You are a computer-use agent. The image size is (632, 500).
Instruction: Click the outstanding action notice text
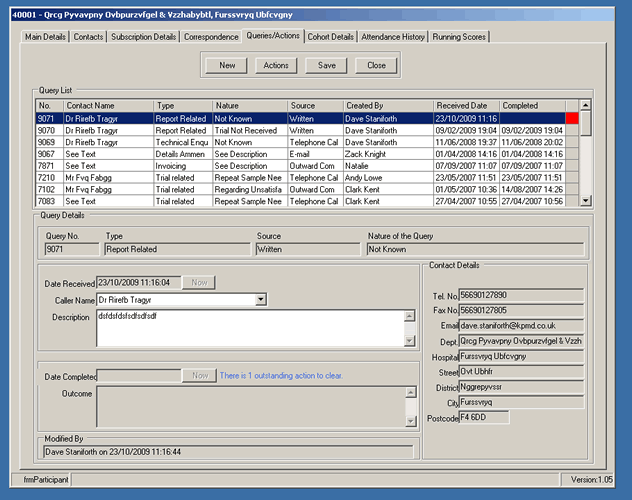281,376
